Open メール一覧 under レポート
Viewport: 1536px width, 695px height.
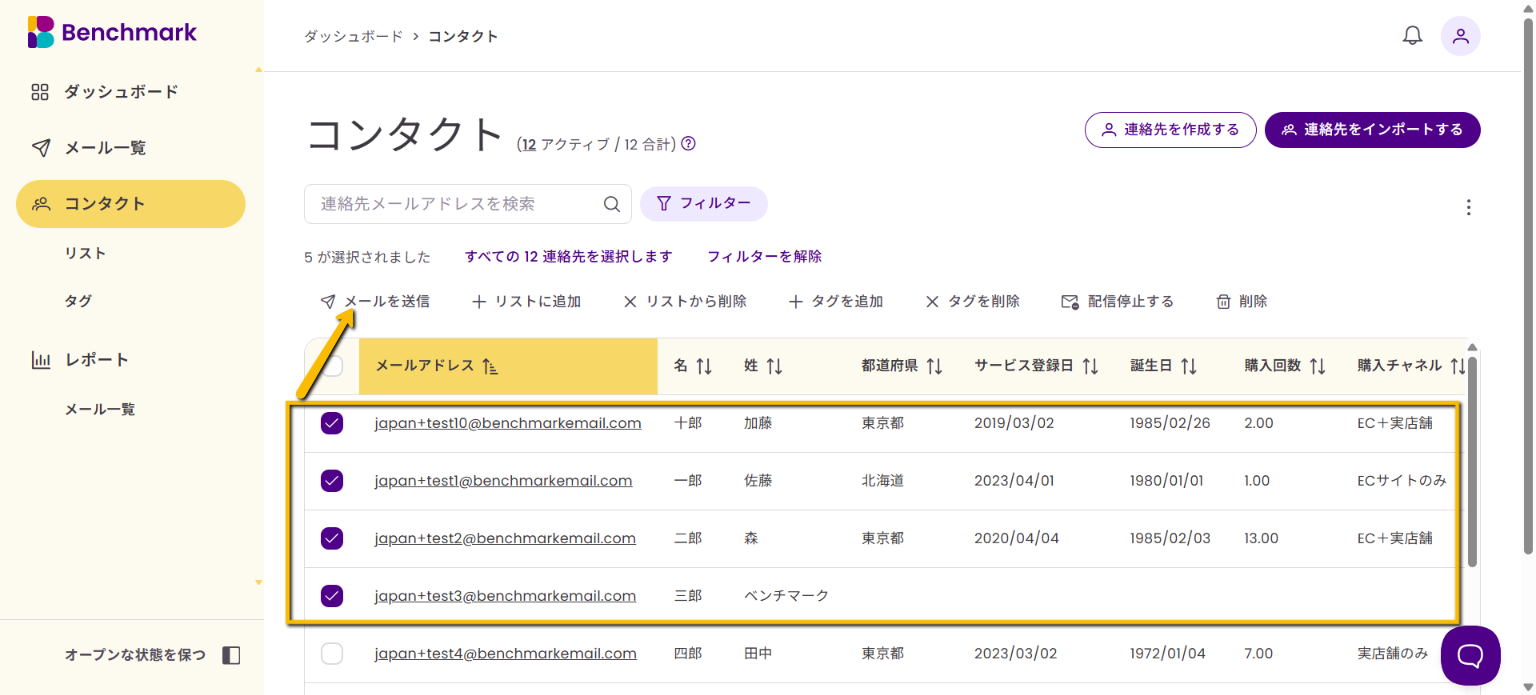[100, 409]
